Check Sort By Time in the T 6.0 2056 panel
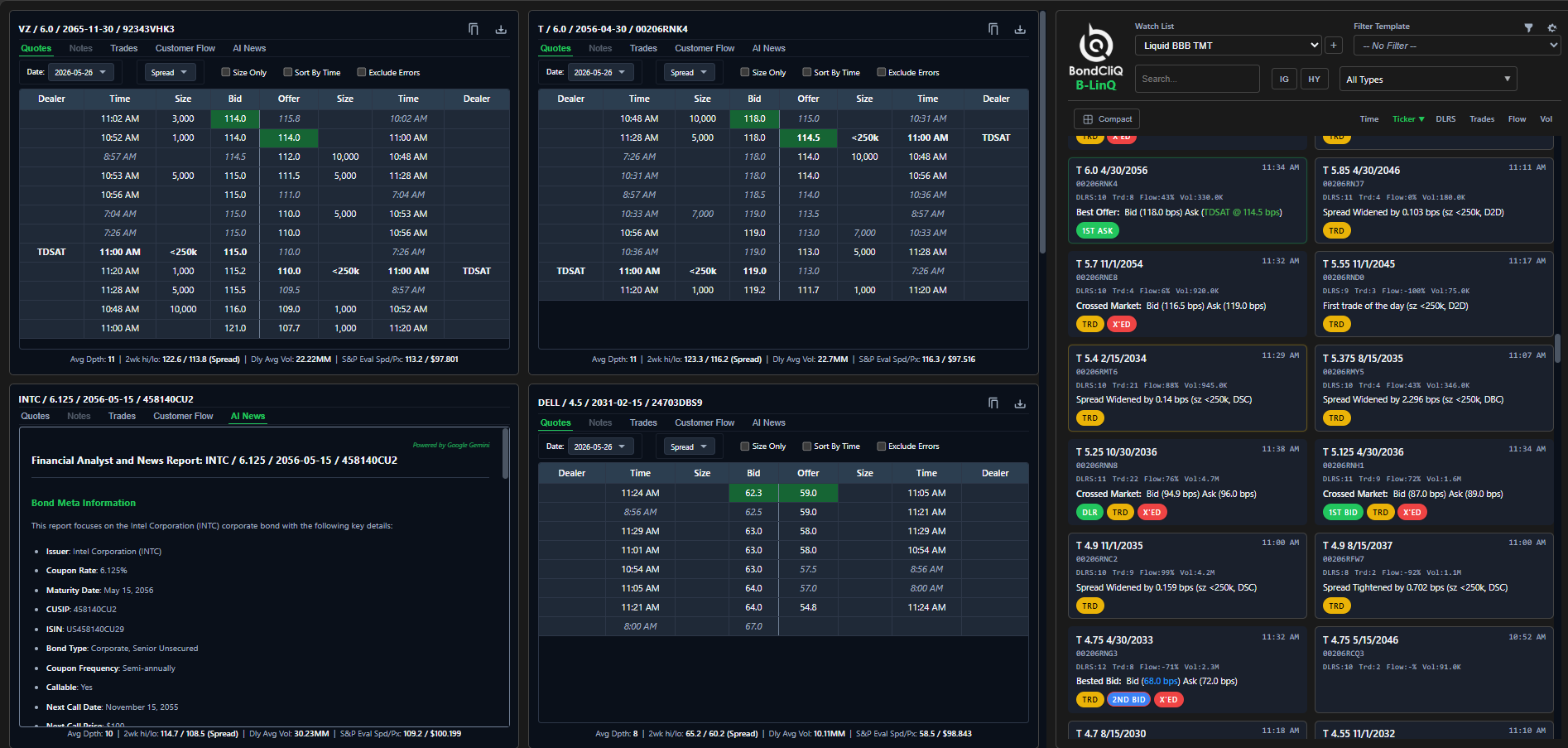The image size is (1568, 748). (x=806, y=72)
